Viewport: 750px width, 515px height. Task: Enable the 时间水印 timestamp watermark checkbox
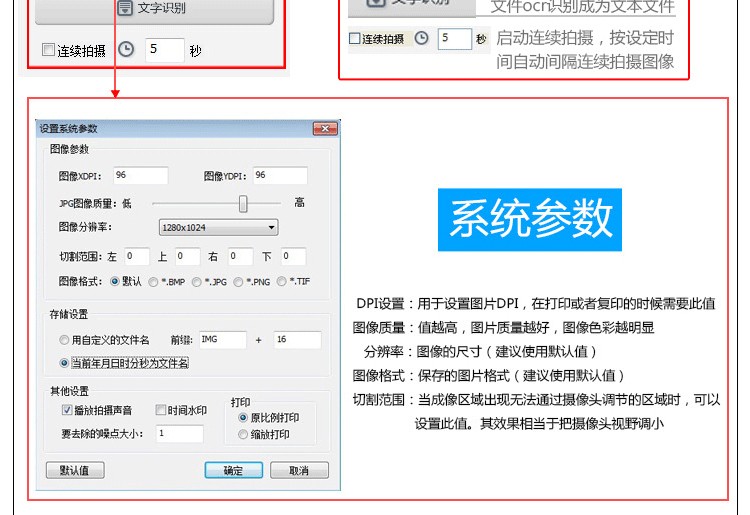(160, 410)
